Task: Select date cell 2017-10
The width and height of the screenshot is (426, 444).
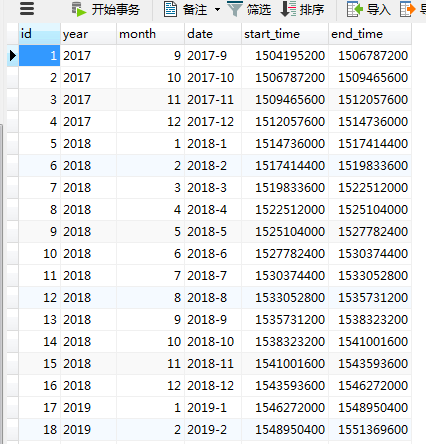Action: (213, 78)
